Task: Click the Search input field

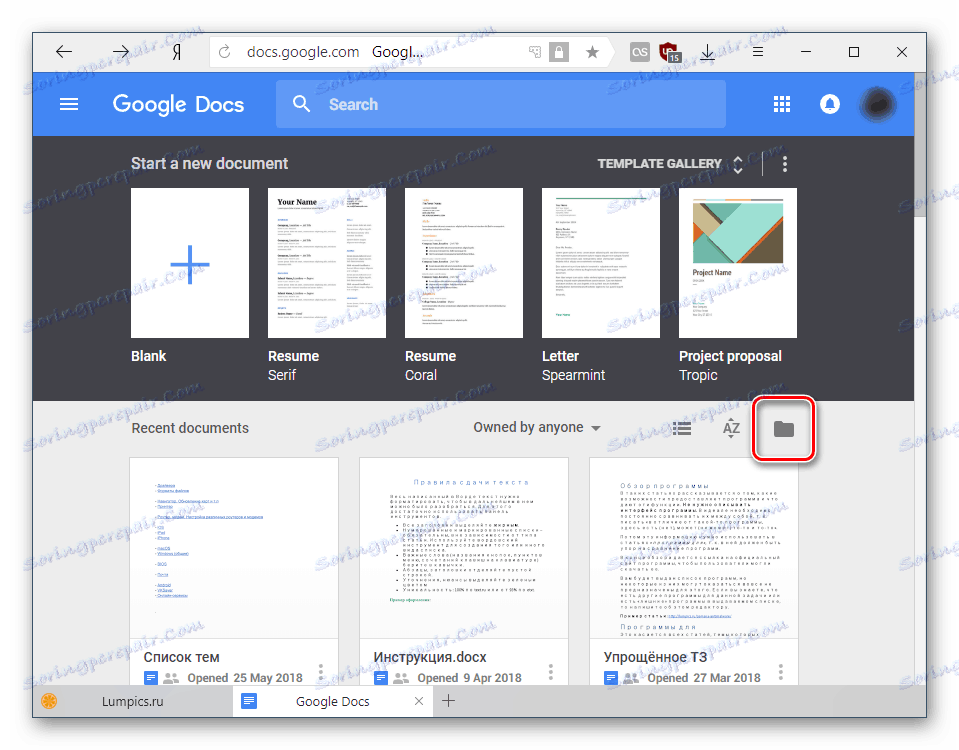Action: [500, 104]
